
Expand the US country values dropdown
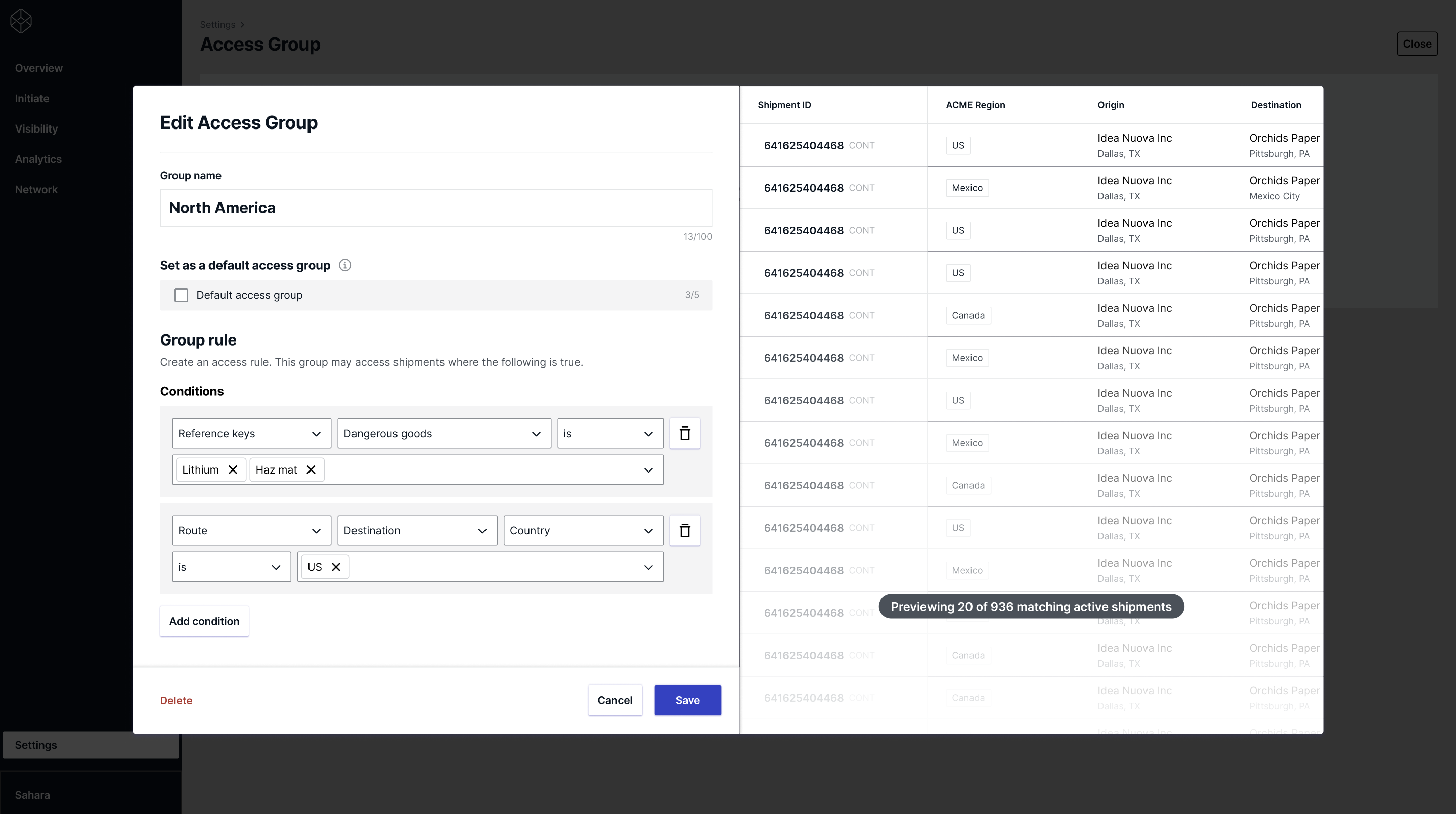click(x=648, y=568)
